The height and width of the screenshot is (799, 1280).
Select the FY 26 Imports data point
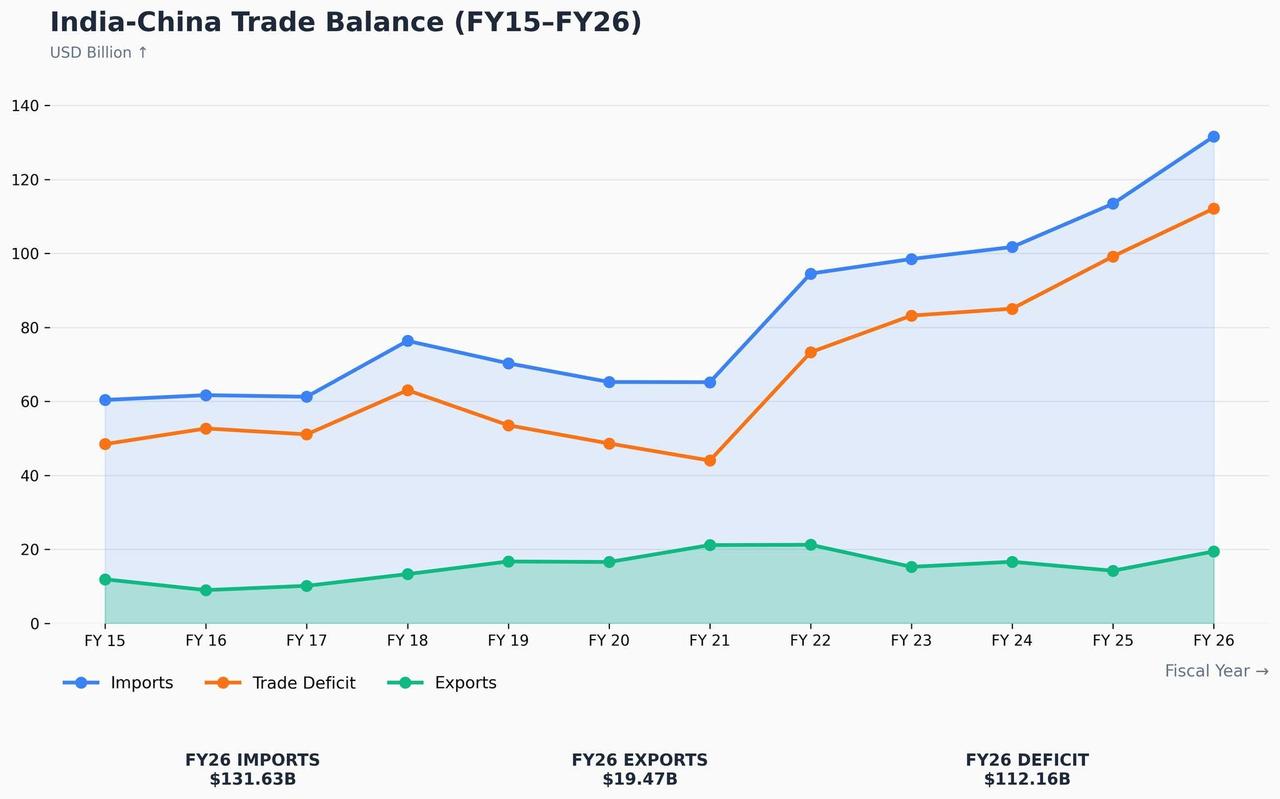tap(1213, 137)
